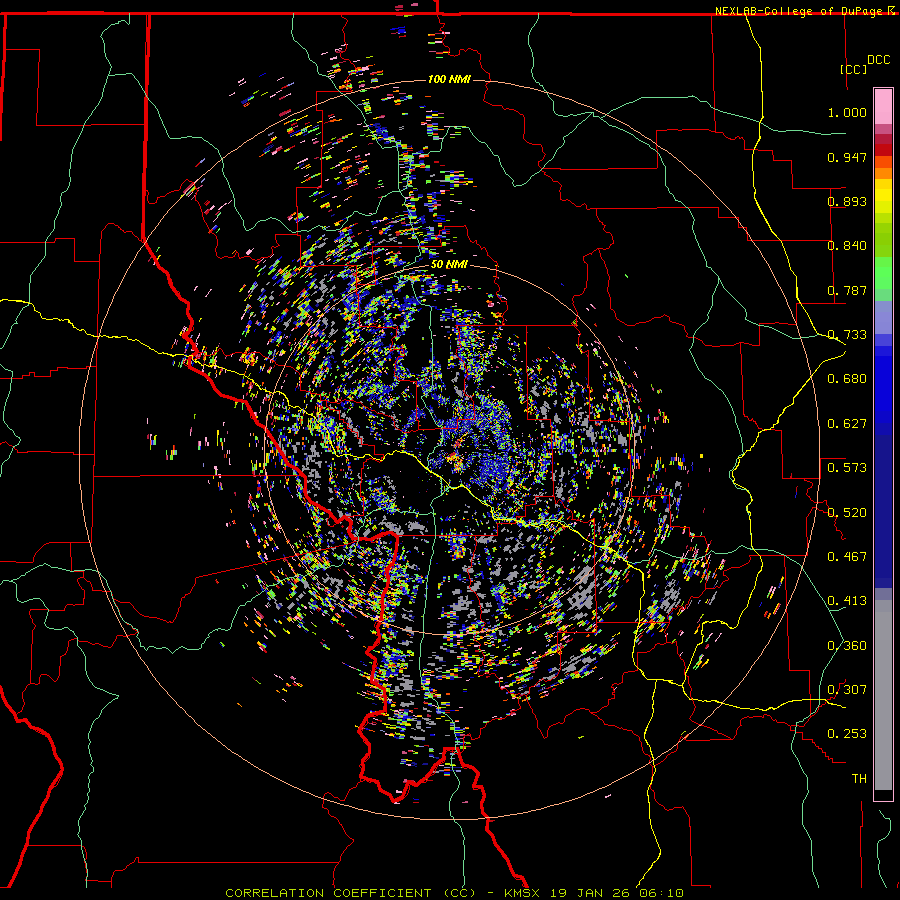Viewport: 900px width, 900px height.
Task: Click the DCC product label
Action: coord(878,60)
